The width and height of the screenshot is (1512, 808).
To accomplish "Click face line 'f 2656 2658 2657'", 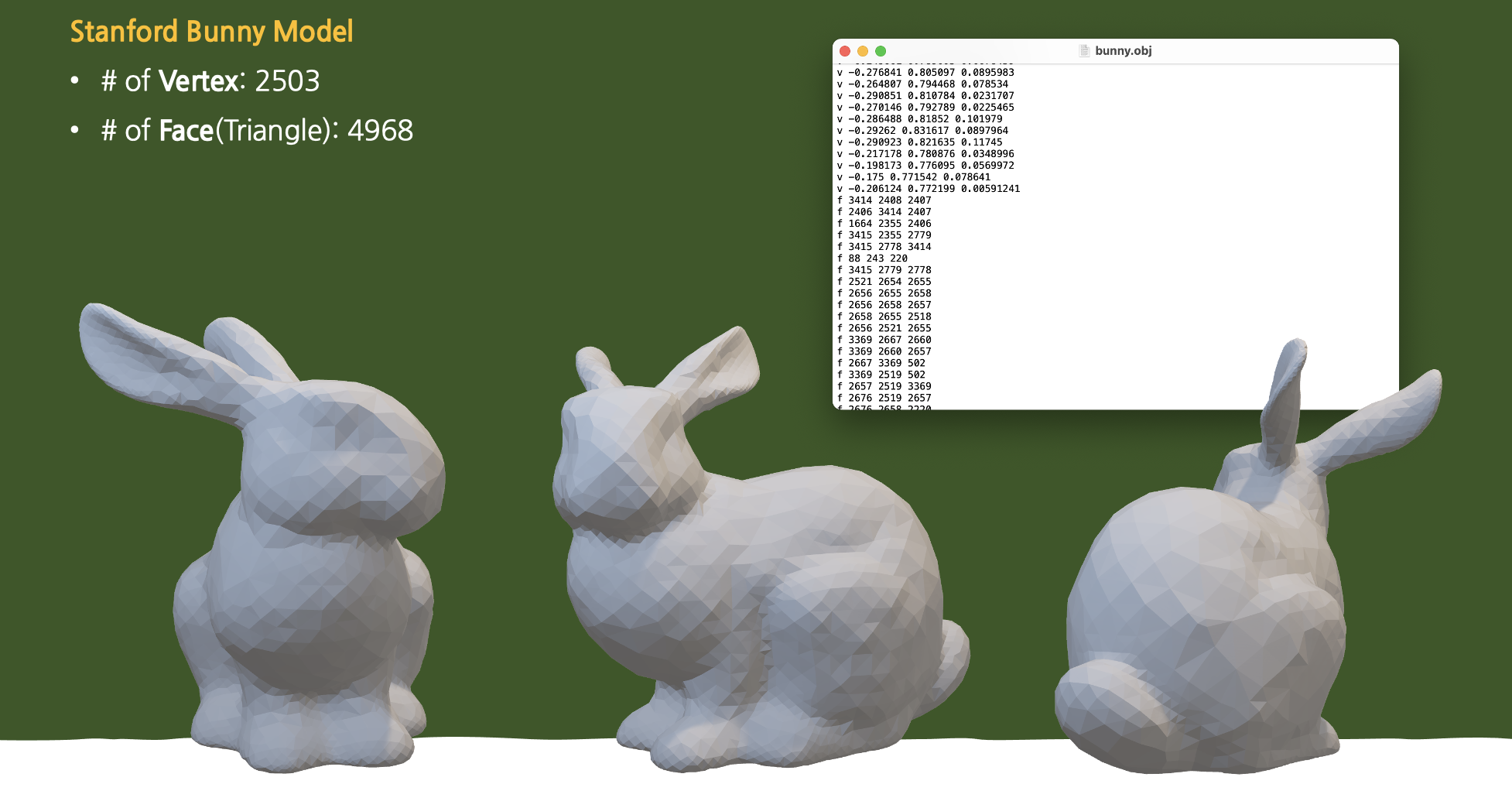I will click(x=884, y=305).
